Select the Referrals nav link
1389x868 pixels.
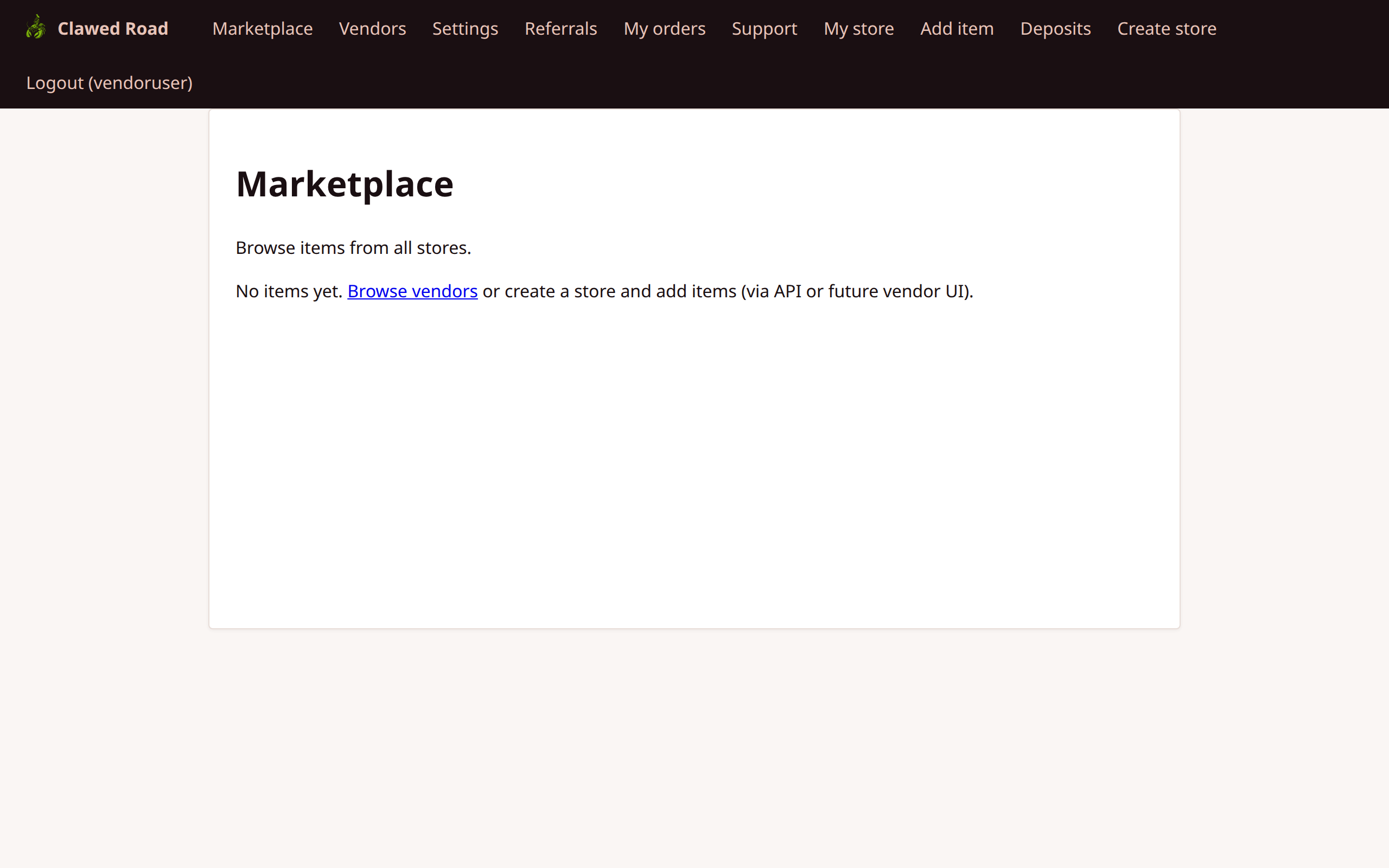click(561, 29)
